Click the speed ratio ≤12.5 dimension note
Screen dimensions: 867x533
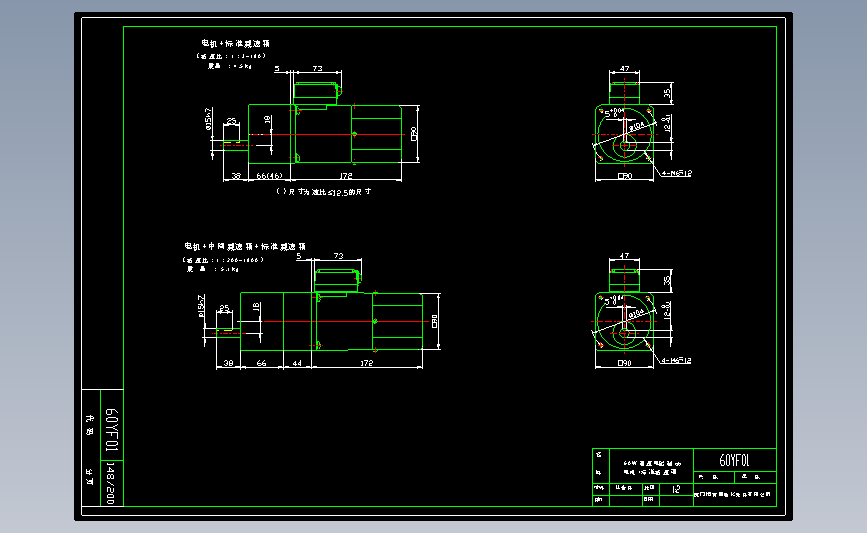click(x=323, y=192)
